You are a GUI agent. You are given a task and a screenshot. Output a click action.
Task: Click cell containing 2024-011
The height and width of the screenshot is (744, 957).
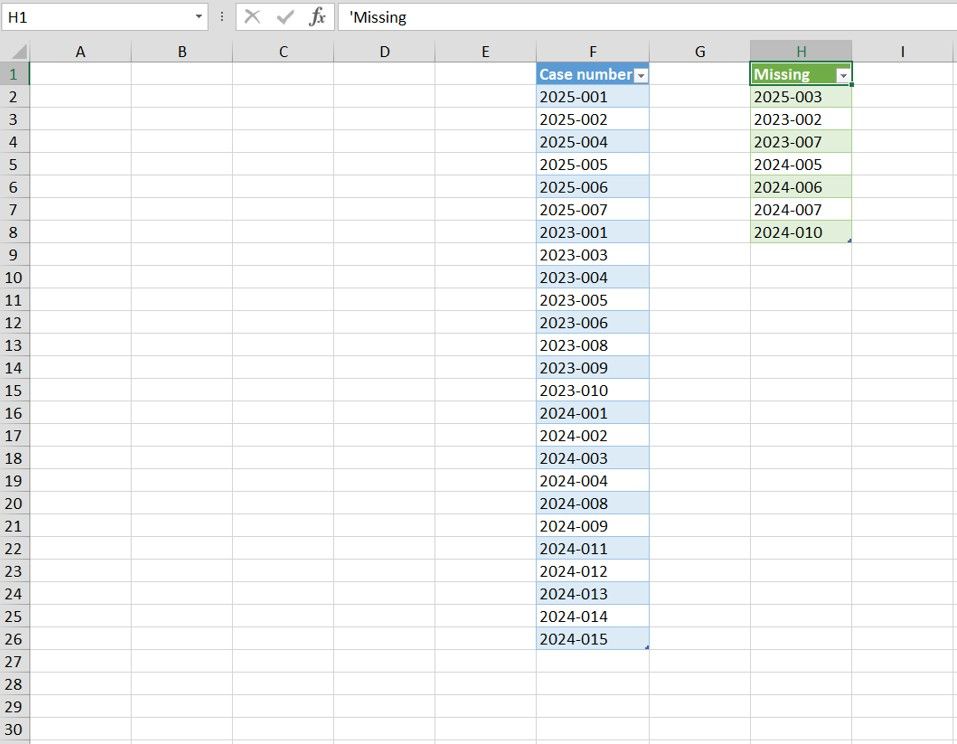coord(593,549)
